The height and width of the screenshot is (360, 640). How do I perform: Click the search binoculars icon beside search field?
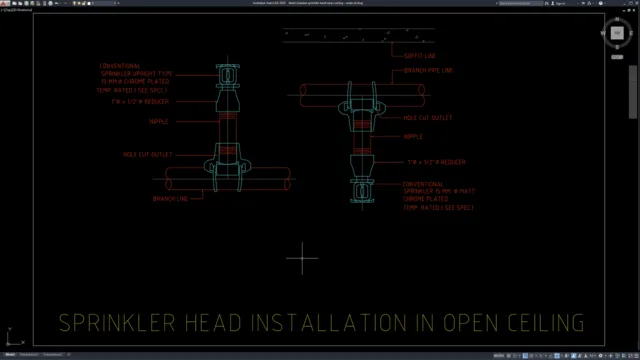click(x=547, y=3)
